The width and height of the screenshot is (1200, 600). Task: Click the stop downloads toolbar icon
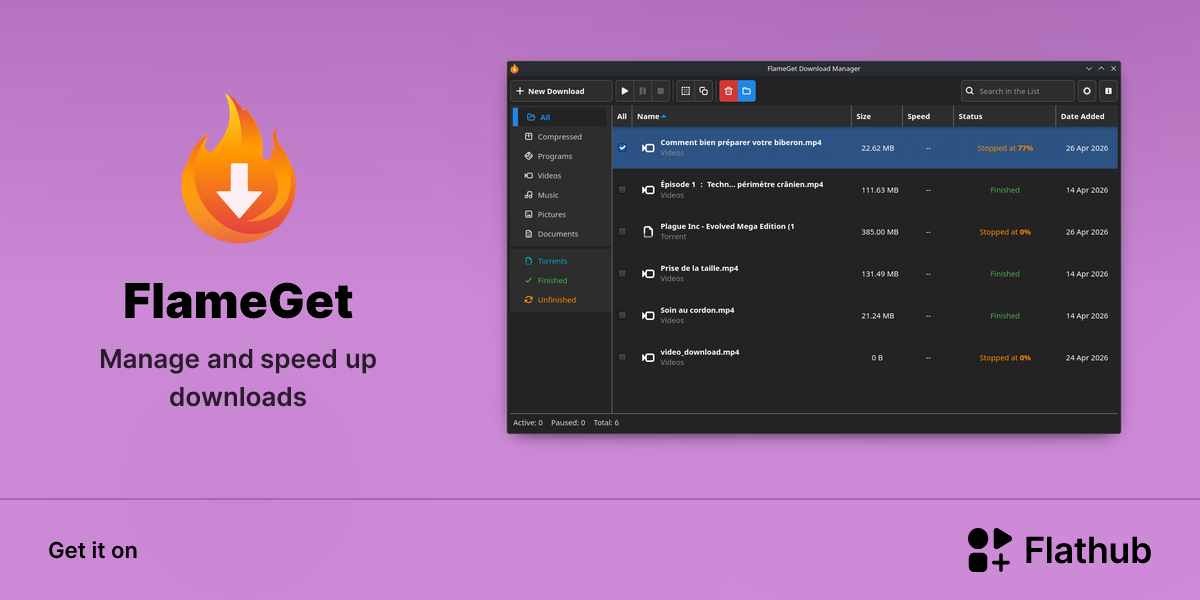click(661, 91)
